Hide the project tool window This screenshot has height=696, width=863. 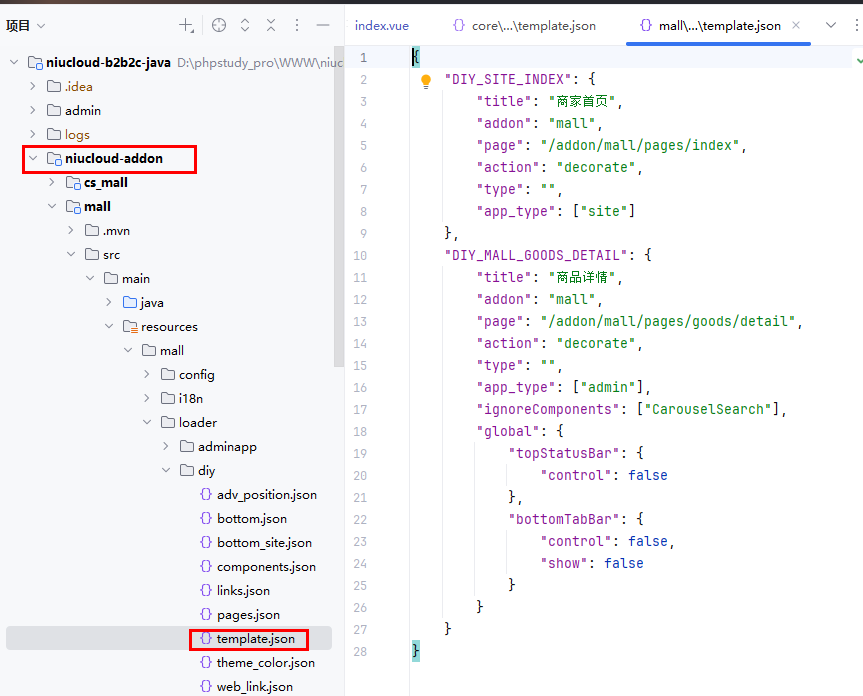[x=323, y=25]
